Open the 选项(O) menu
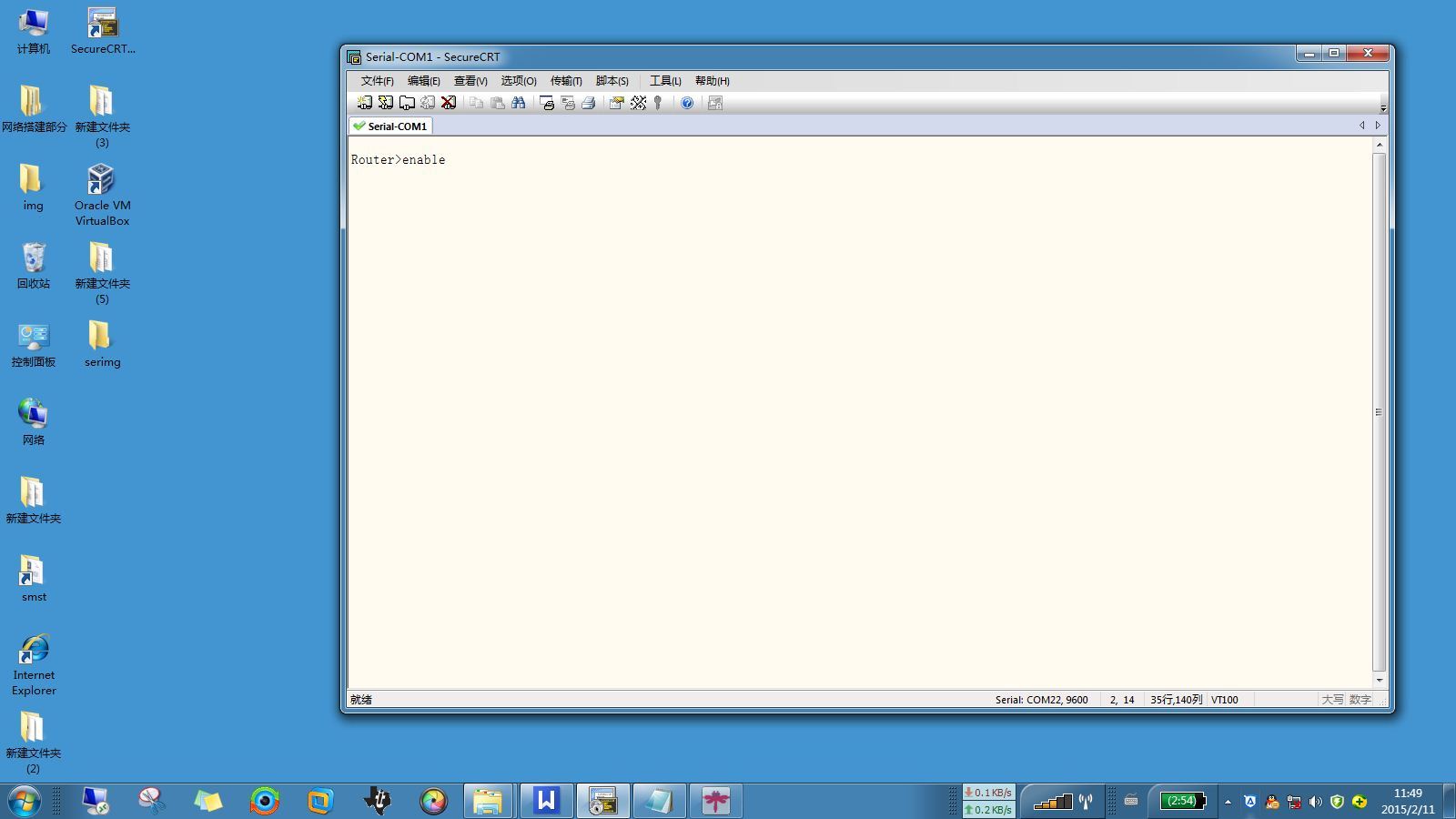 click(x=519, y=81)
